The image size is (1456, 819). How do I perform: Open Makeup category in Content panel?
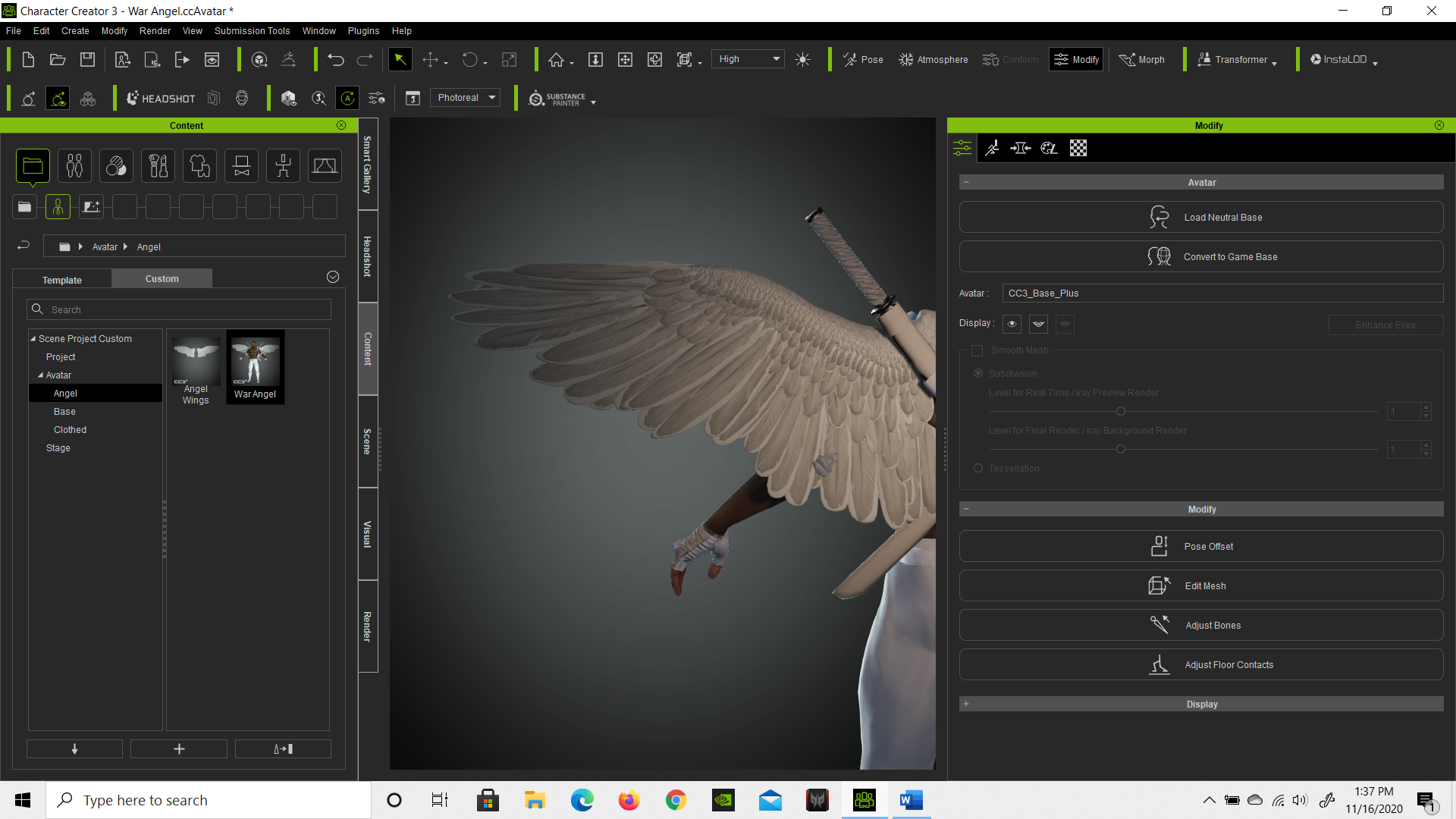158,166
